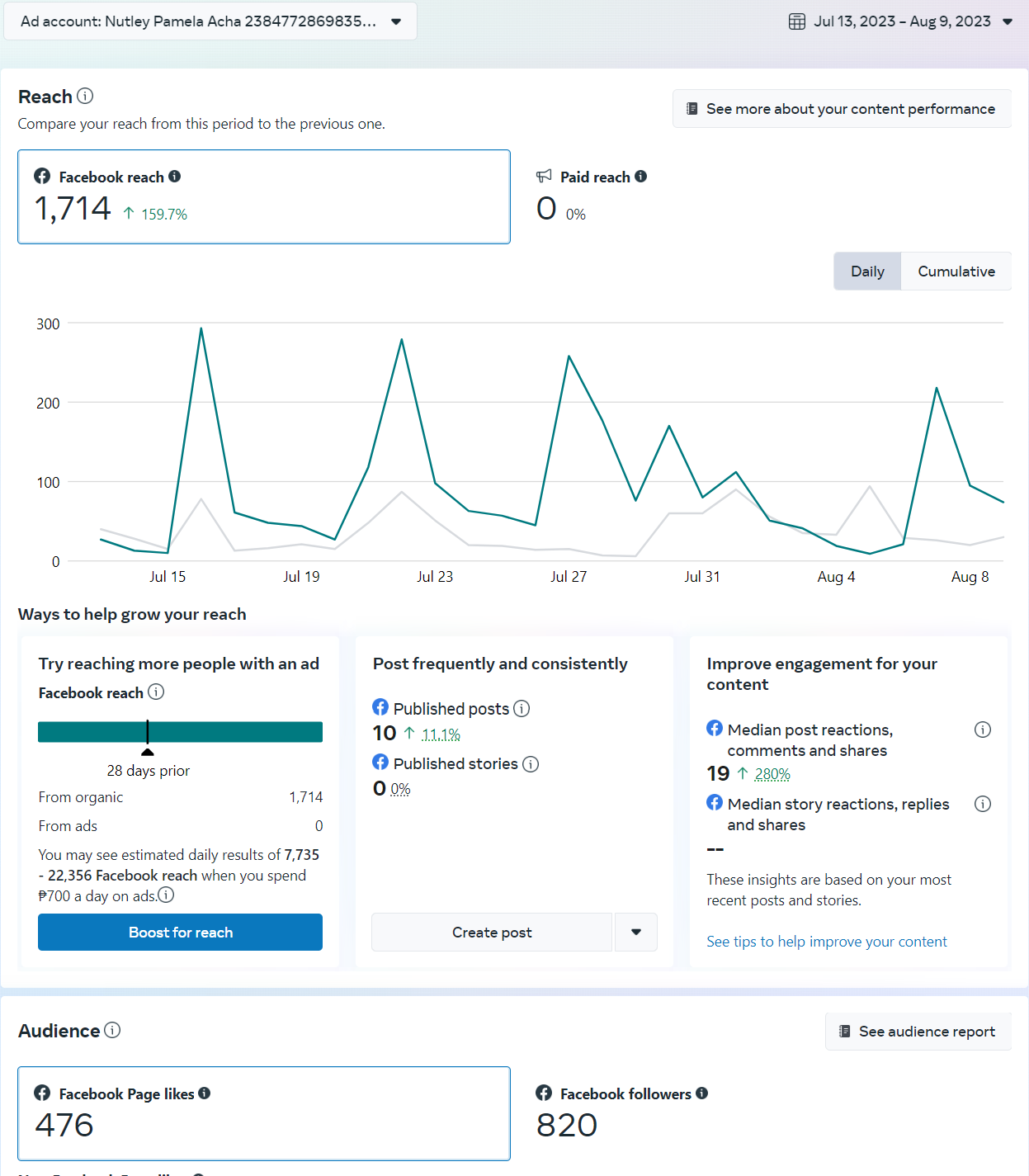Click info icon next to Published posts
Screen dimensions: 1029x1176
pos(522,708)
